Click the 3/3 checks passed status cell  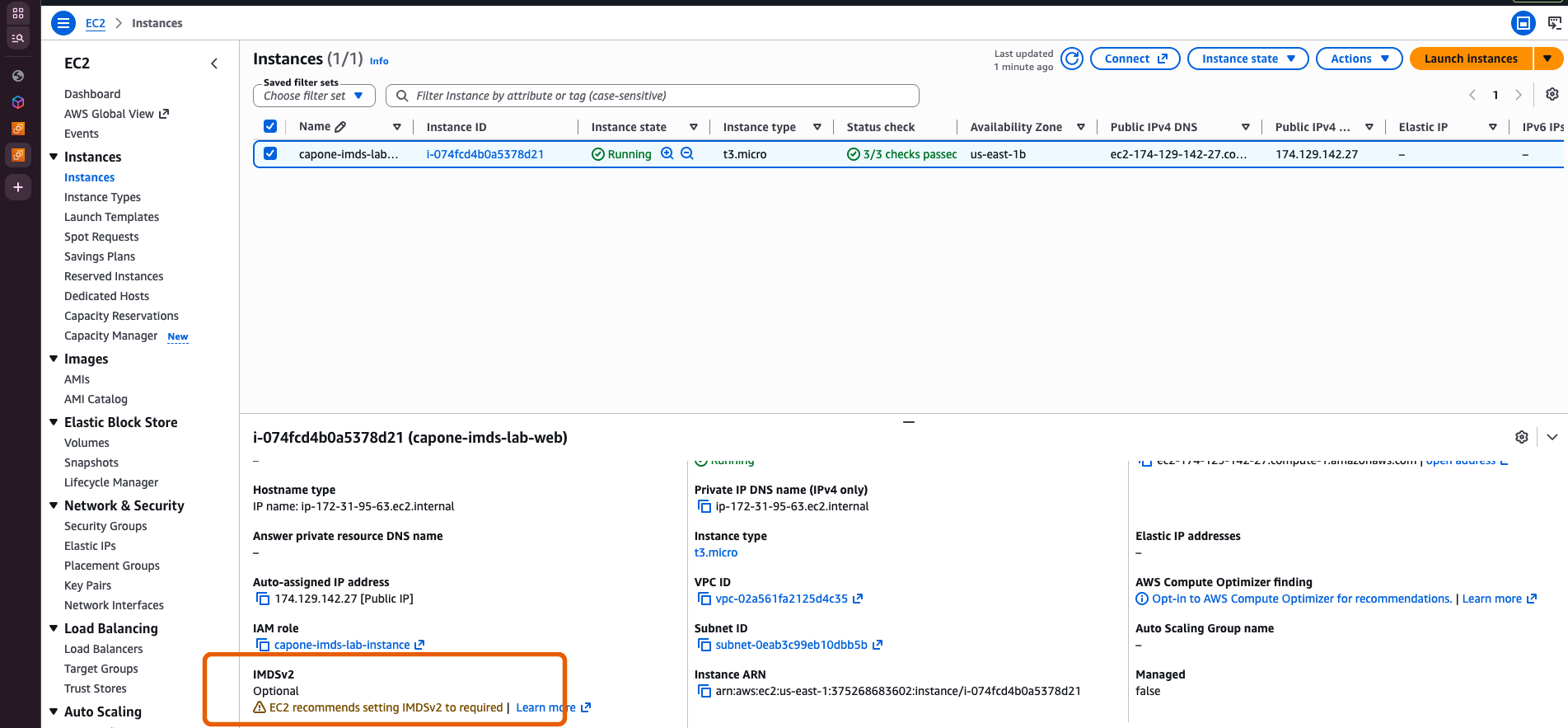pyautogui.click(x=901, y=154)
